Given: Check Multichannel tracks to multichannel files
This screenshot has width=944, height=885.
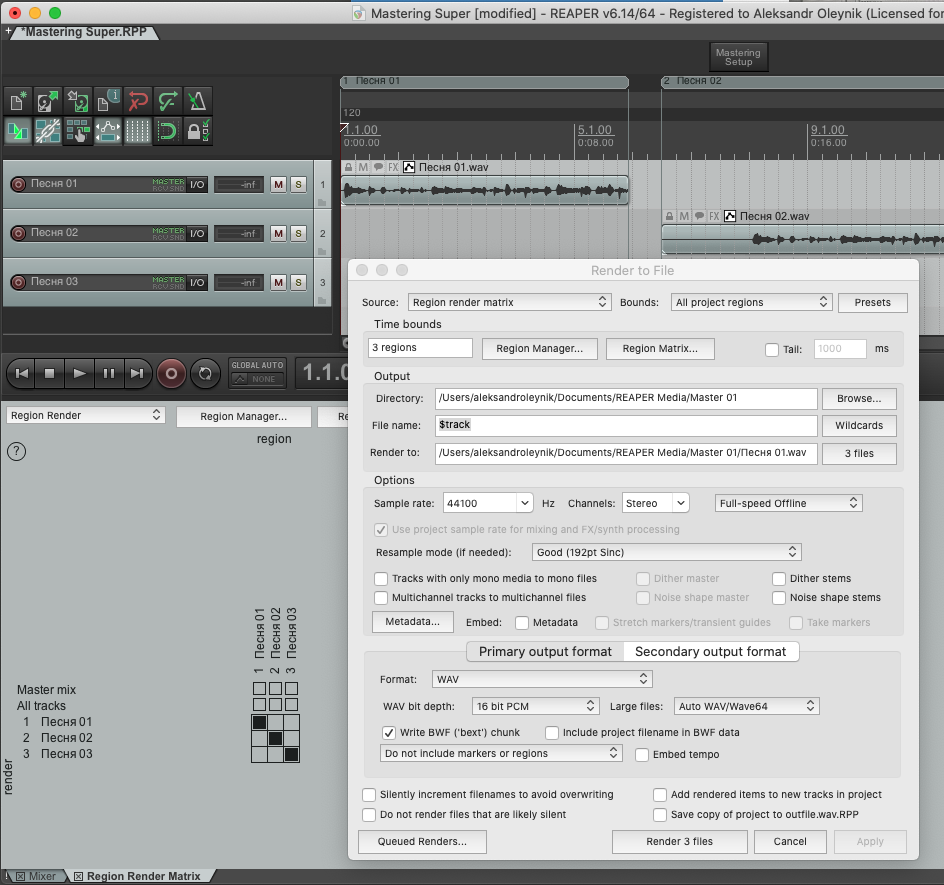Looking at the screenshot, I should (x=380, y=598).
